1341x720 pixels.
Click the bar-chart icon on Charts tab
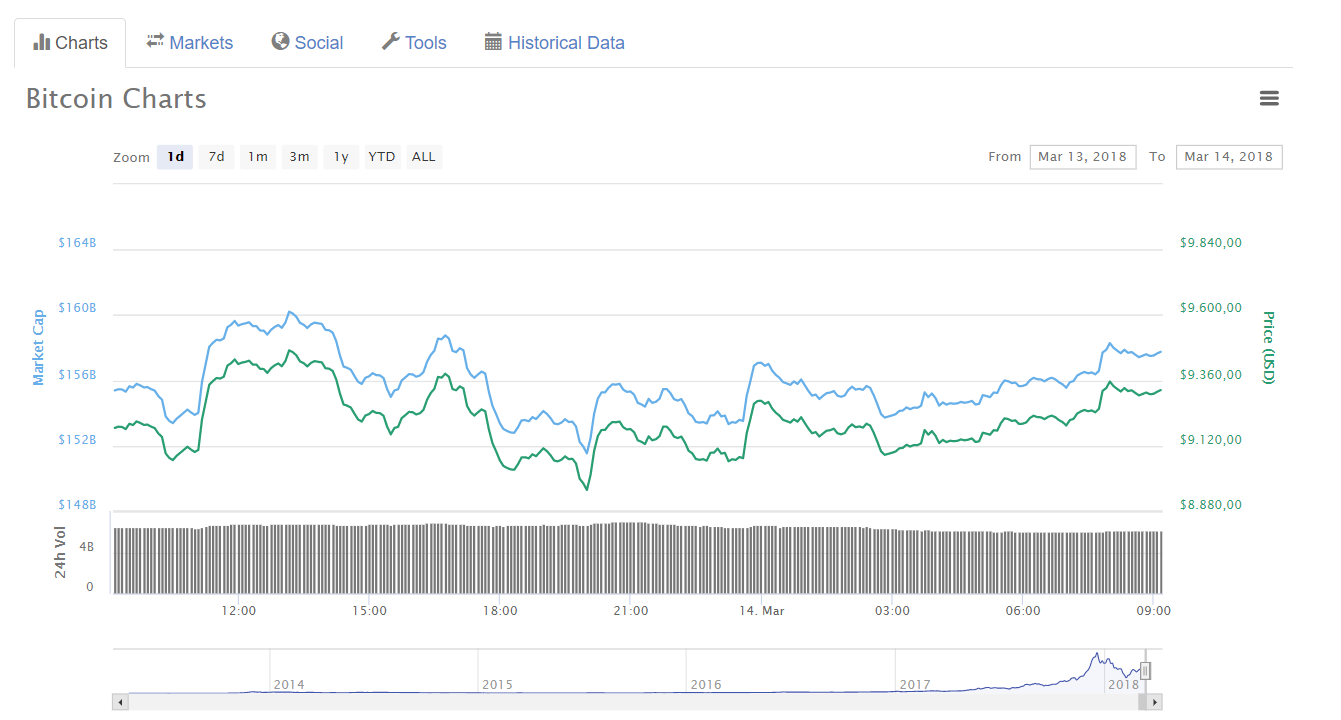[41, 42]
